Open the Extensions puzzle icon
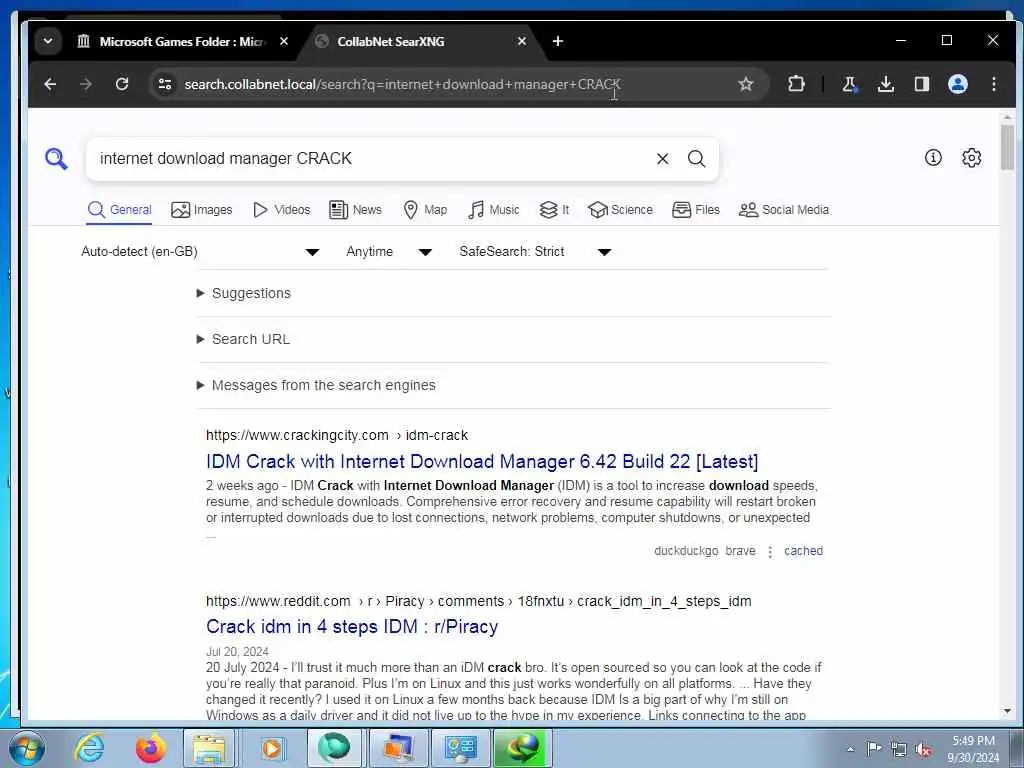Screen dimensions: 1024x768 [796, 84]
